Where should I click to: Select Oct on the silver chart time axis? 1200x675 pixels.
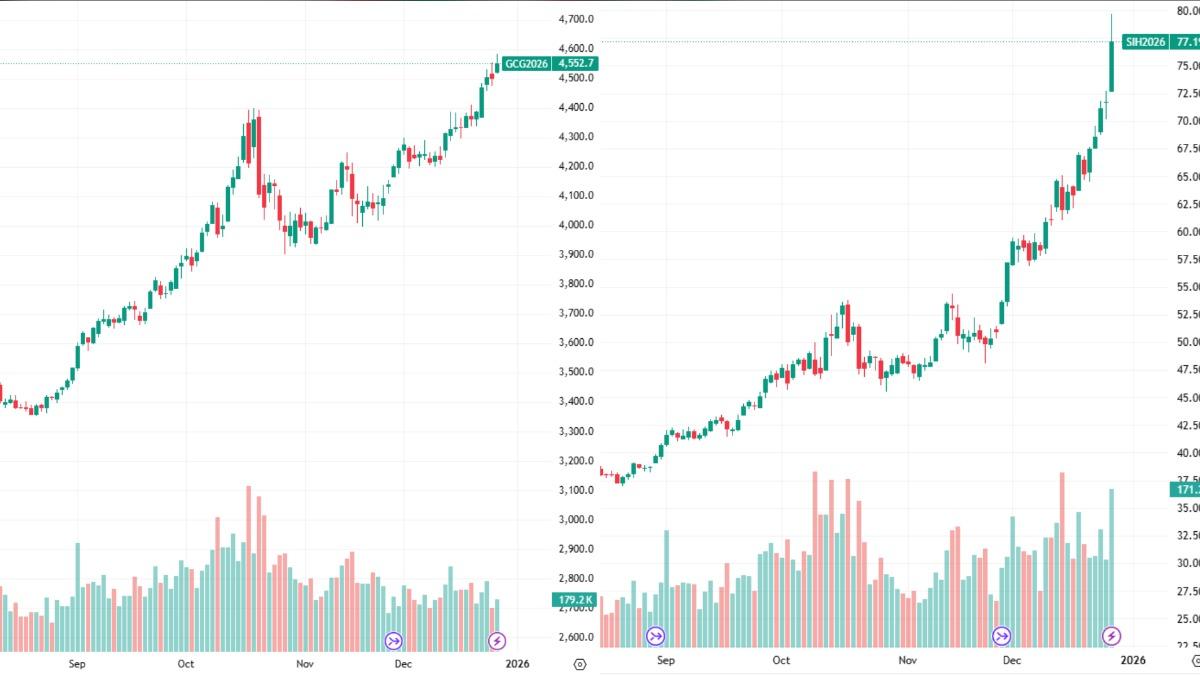[x=781, y=660]
